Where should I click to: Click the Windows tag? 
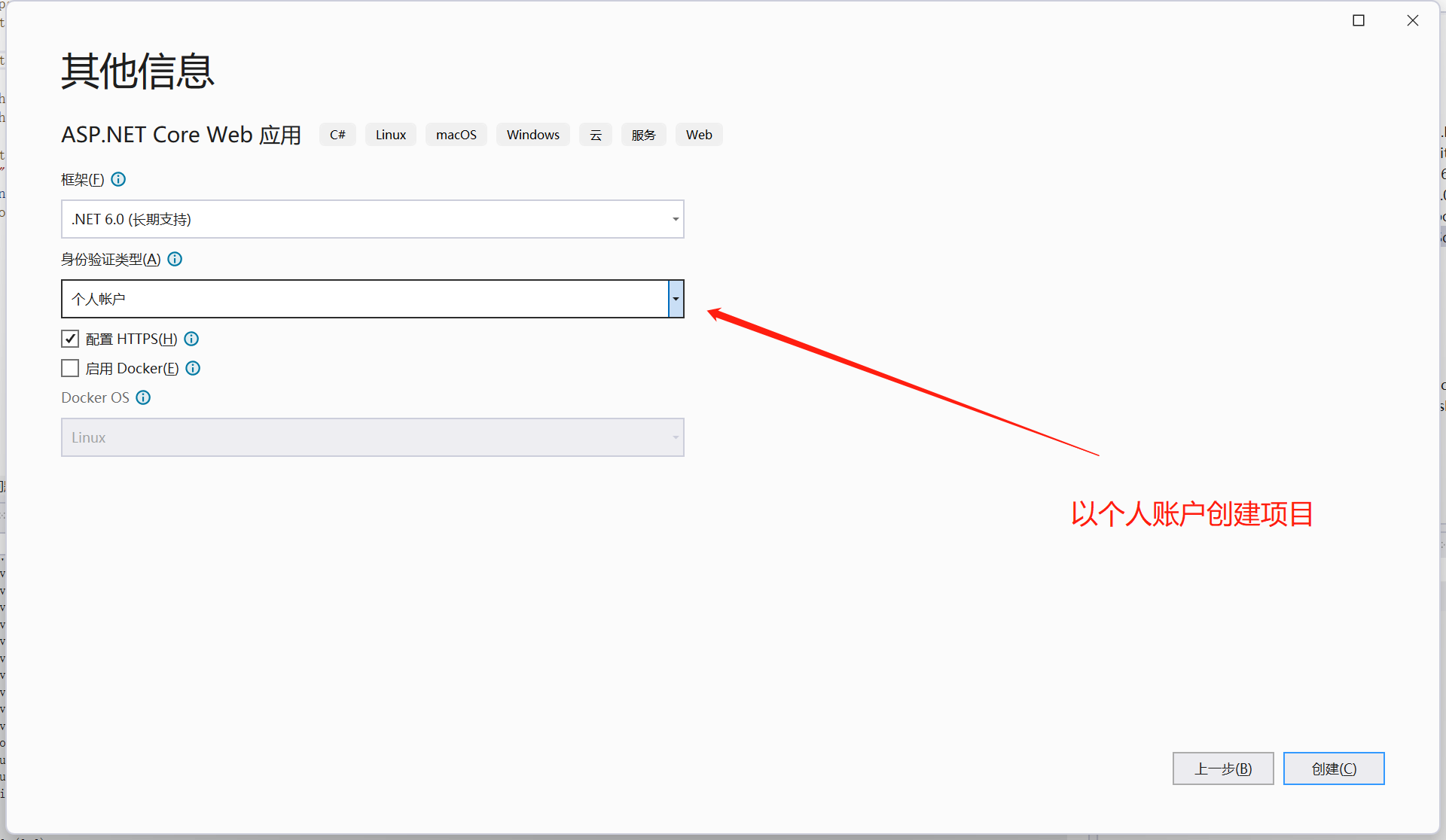tap(532, 135)
